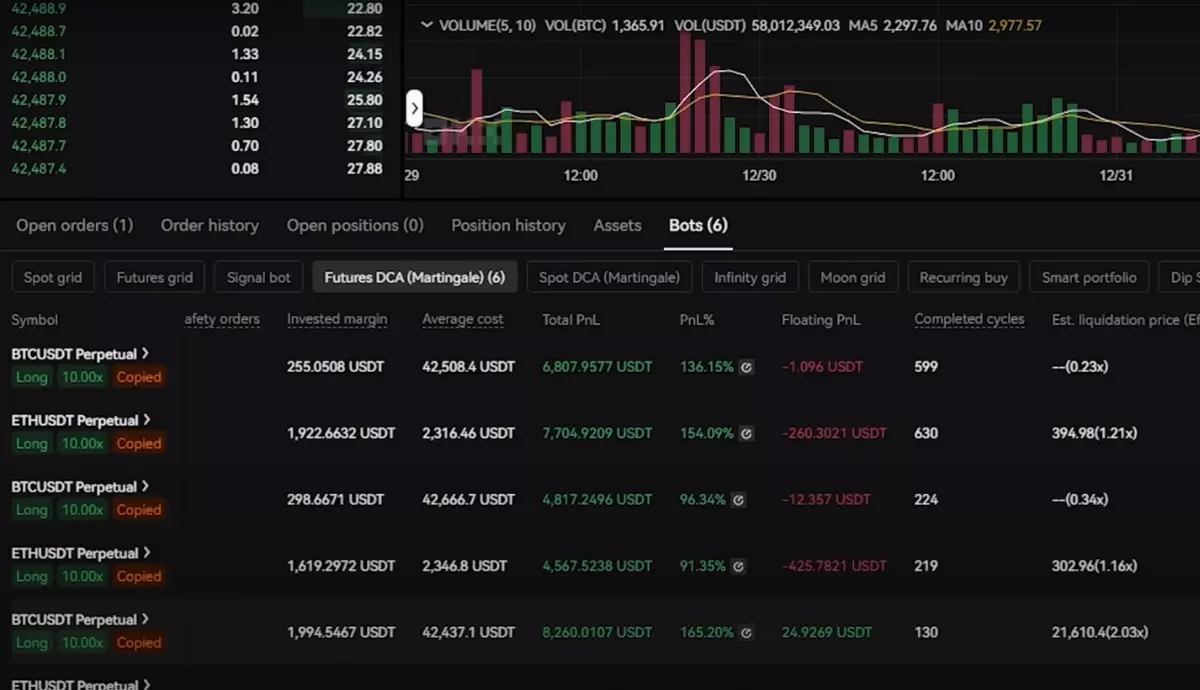Filter bots by Futures grid
Image resolution: width=1200 pixels, height=690 pixels.
click(x=154, y=277)
